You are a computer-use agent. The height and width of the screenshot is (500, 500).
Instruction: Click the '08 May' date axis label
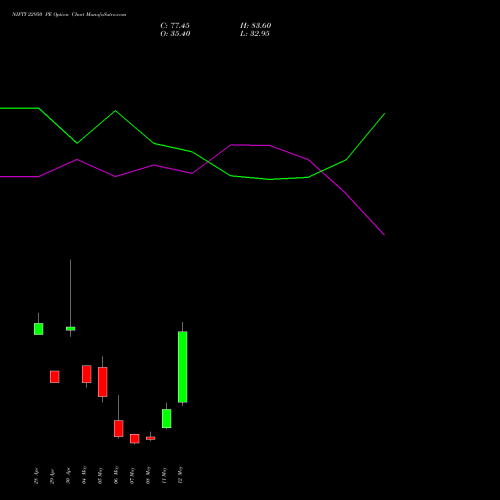coord(148,475)
